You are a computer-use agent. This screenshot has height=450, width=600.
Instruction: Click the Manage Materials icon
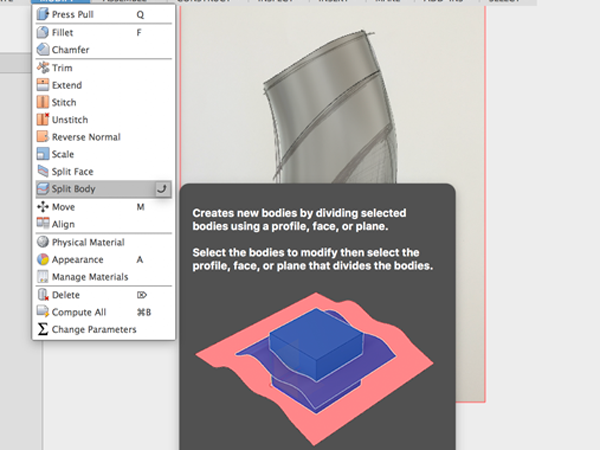coord(42,277)
